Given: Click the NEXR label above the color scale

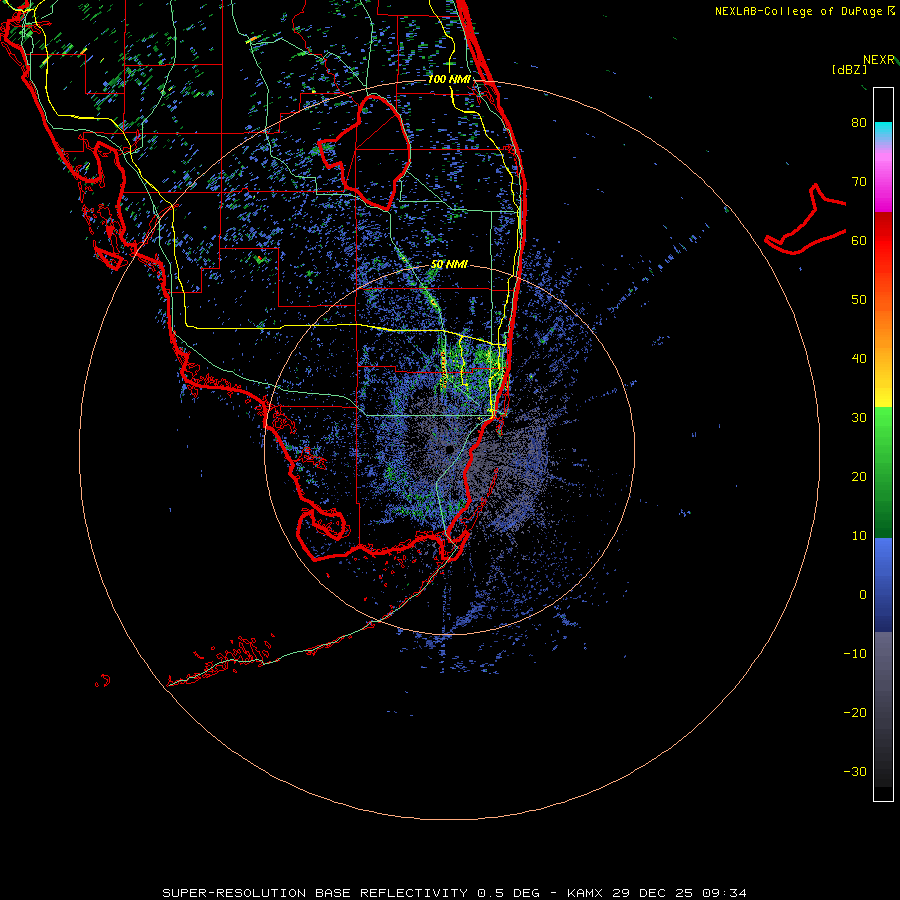Looking at the screenshot, I should point(879,60).
